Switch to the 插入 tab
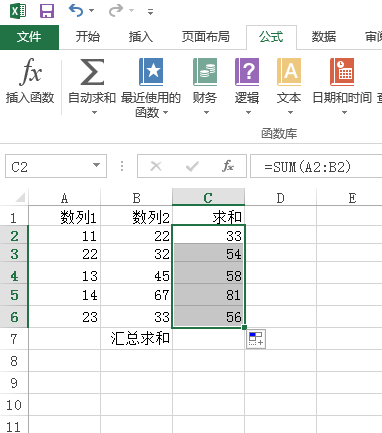Screen dimensions: 382x433 pos(141,37)
